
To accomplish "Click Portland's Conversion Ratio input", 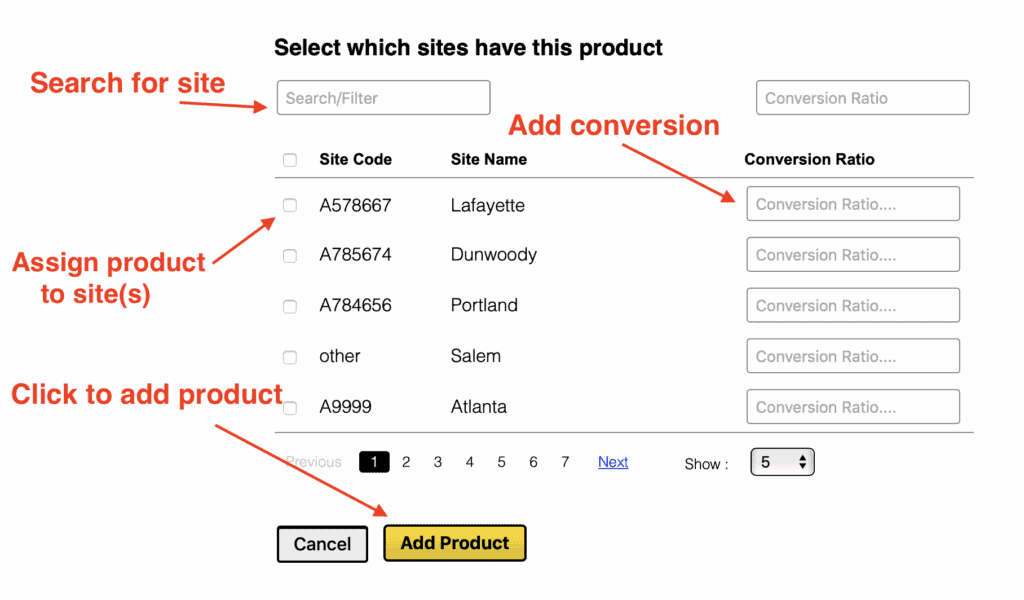I will 853,306.
